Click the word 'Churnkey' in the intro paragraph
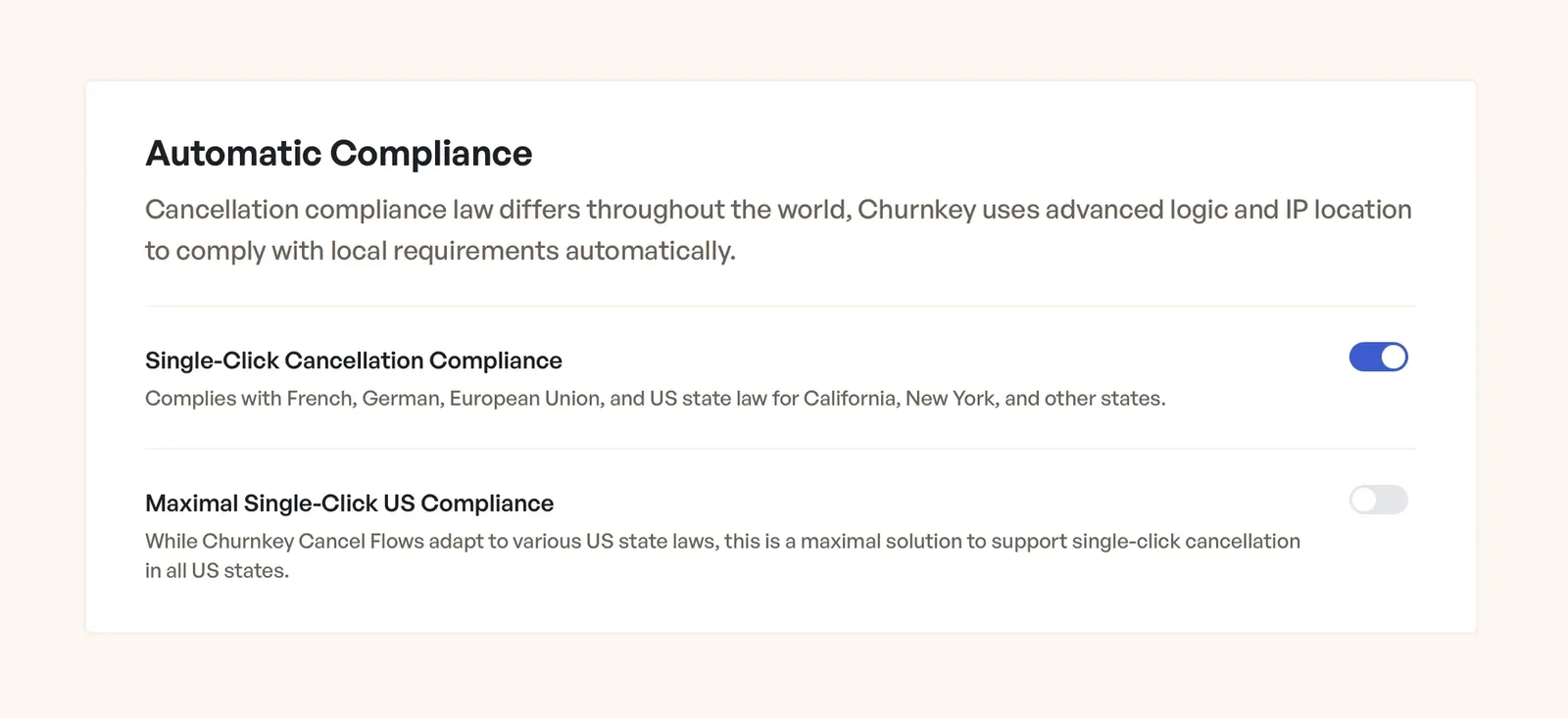Viewport: 1568px width, 718px height. click(916, 210)
